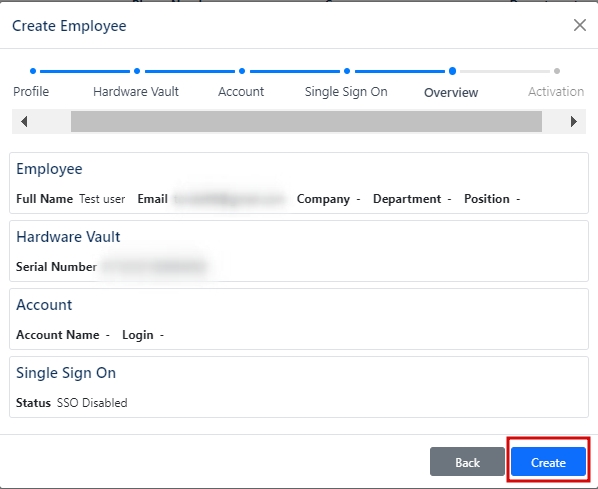Select the Single Sign On step dot
This screenshot has width=598, height=489.
[x=347, y=71]
